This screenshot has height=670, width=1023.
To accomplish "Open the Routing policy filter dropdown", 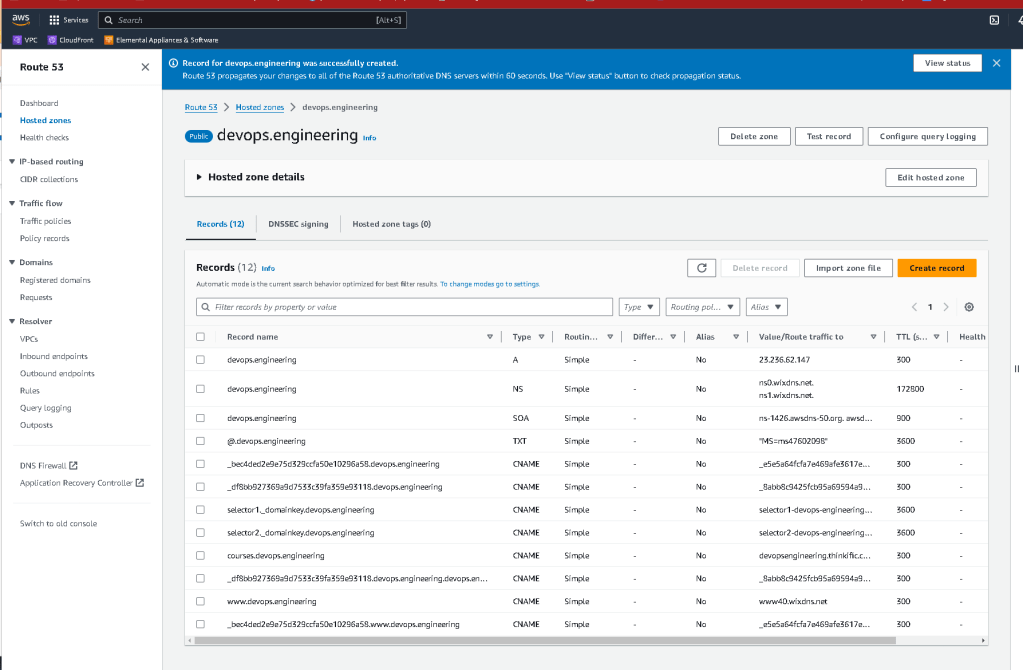I will tap(703, 307).
